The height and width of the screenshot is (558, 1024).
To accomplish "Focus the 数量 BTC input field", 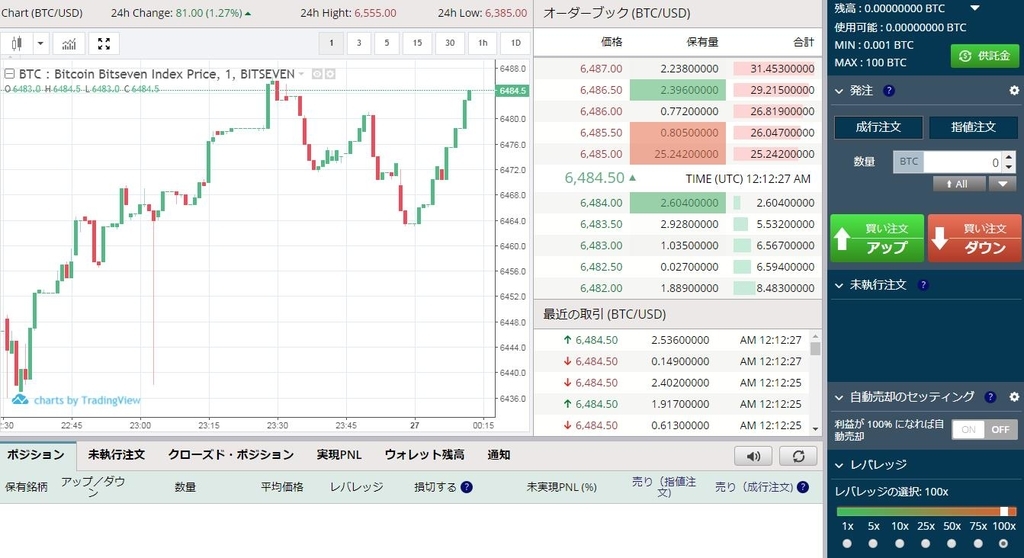I will [963, 162].
